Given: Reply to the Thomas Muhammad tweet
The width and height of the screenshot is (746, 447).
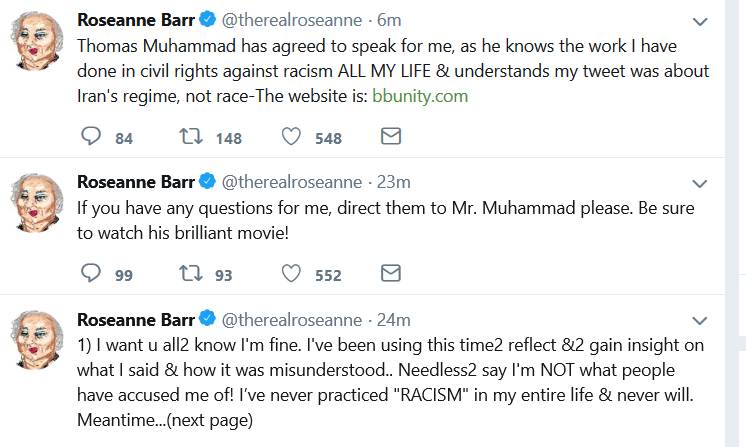Looking at the screenshot, I should 90,137.
